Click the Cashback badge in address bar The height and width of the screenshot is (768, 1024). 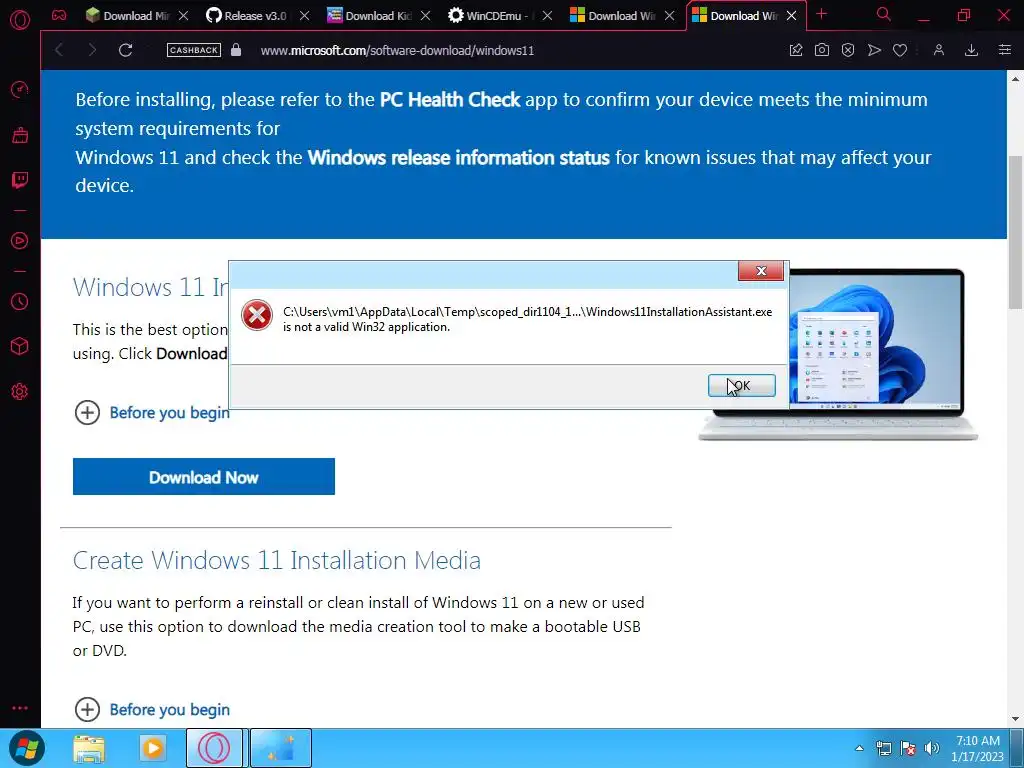194,50
